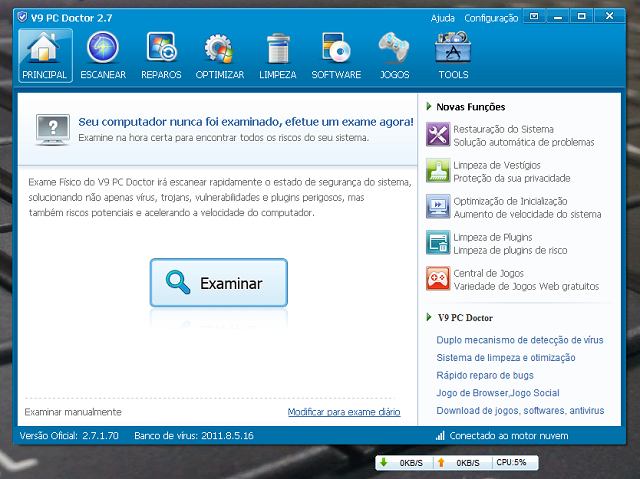
Task: Click the never-examined blue headline text
Action: 246,122
